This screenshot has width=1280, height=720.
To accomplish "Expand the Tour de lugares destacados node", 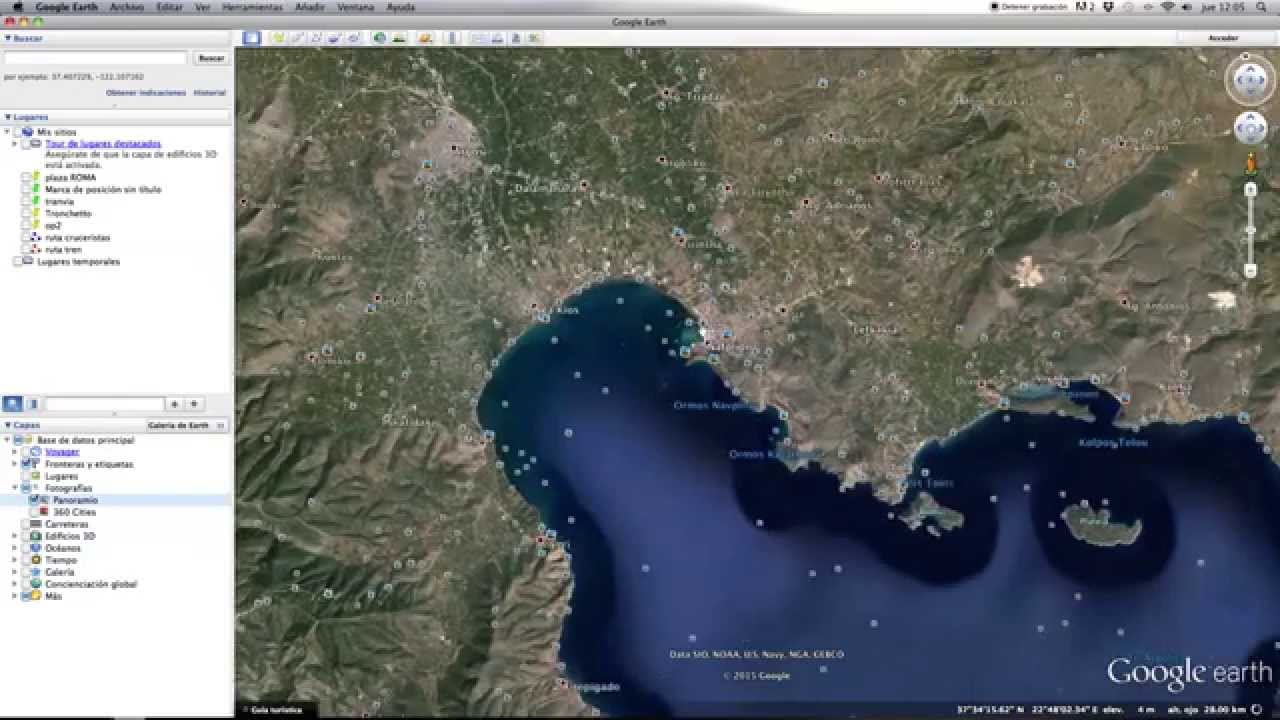I will pyautogui.click(x=15, y=144).
